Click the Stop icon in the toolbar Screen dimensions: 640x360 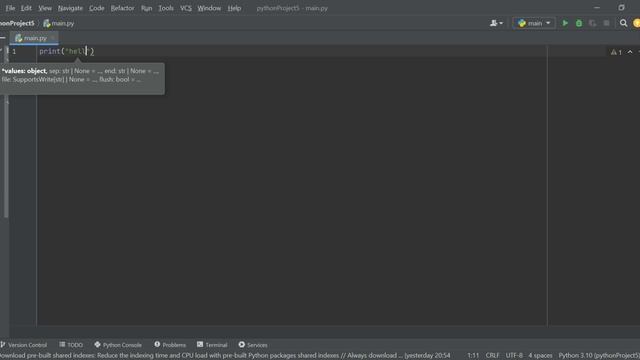(607, 23)
